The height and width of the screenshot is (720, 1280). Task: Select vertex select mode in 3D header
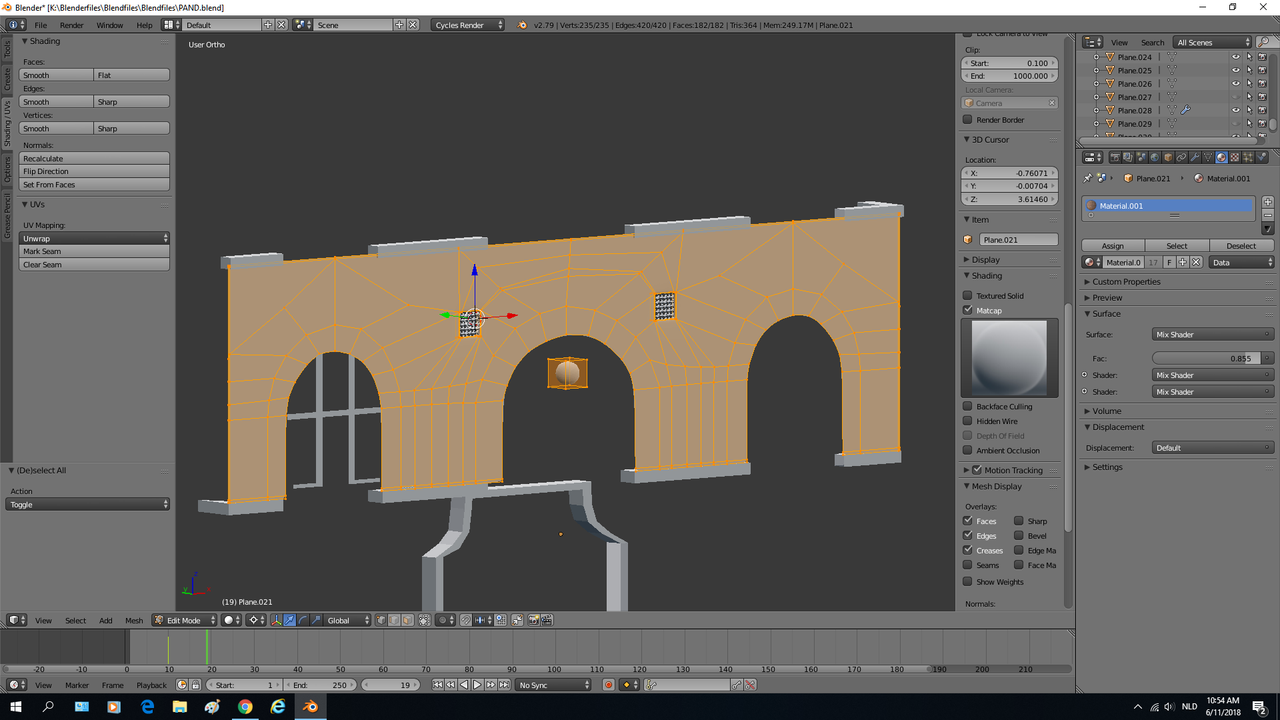(381, 620)
